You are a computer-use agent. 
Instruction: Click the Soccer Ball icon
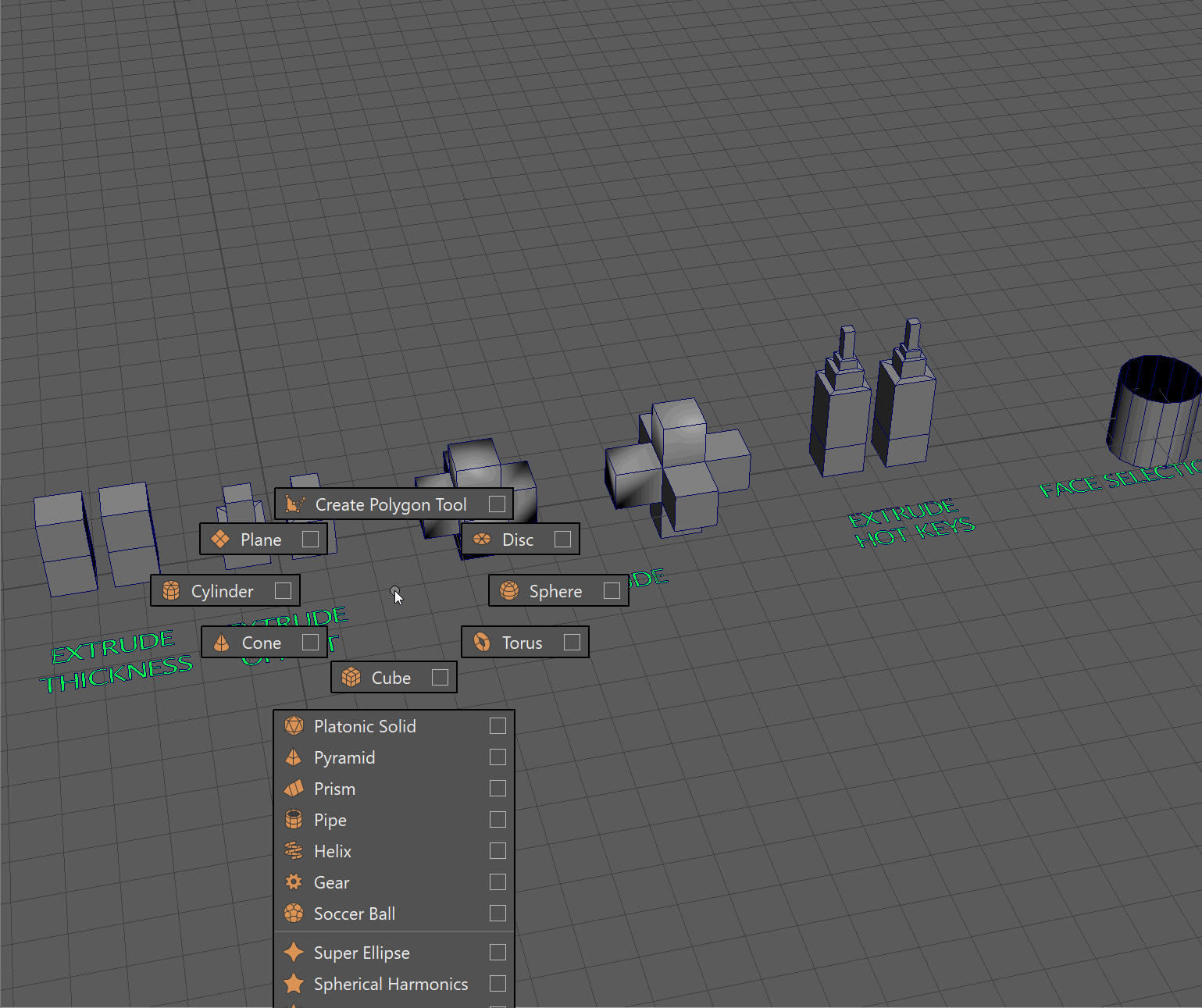click(294, 914)
